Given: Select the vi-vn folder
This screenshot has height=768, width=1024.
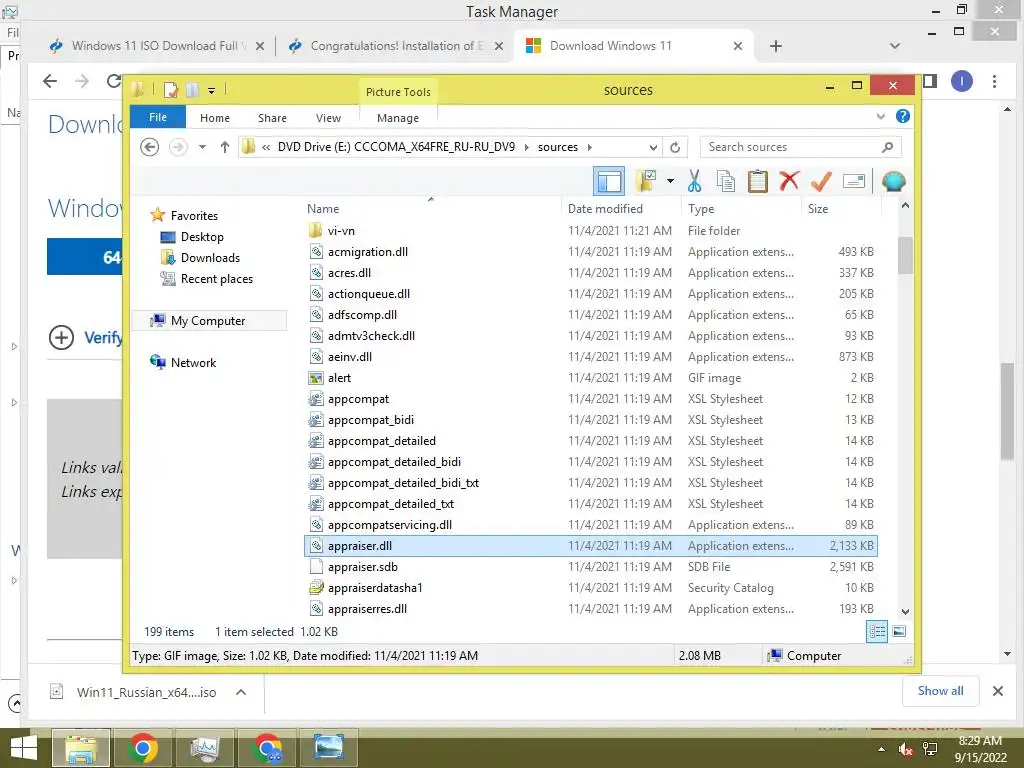Looking at the screenshot, I should (591, 231).
